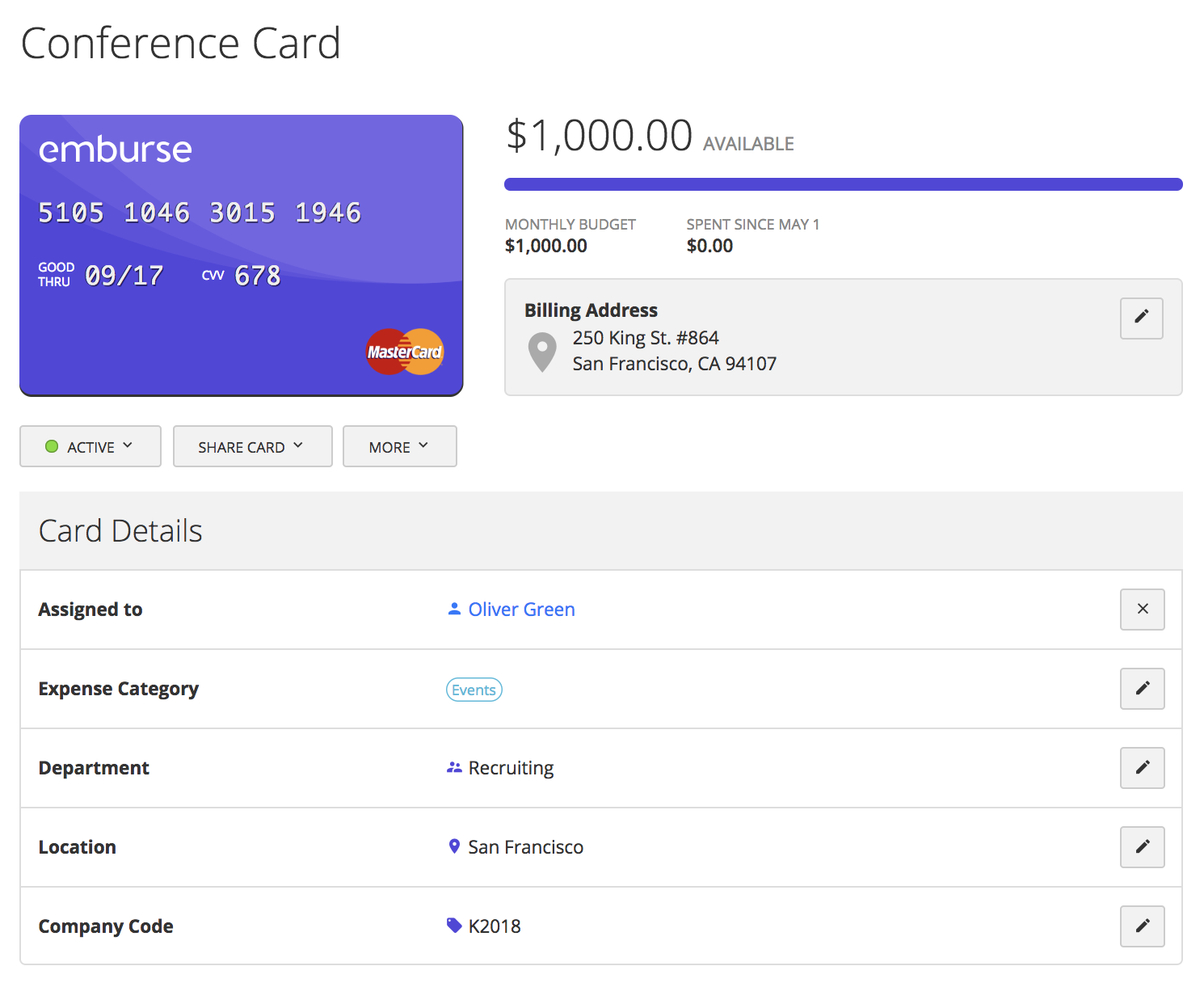Click the Recruiting department value
This screenshot has height=983, width=1204.
511,768
